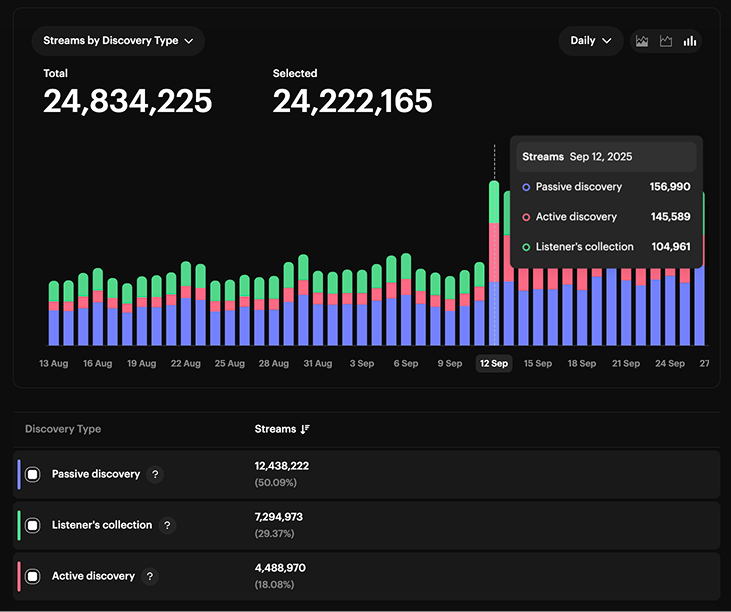Viewport: 731px width, 612px height.
Task: Click the Active discovery row label
Action: point(93,576)
